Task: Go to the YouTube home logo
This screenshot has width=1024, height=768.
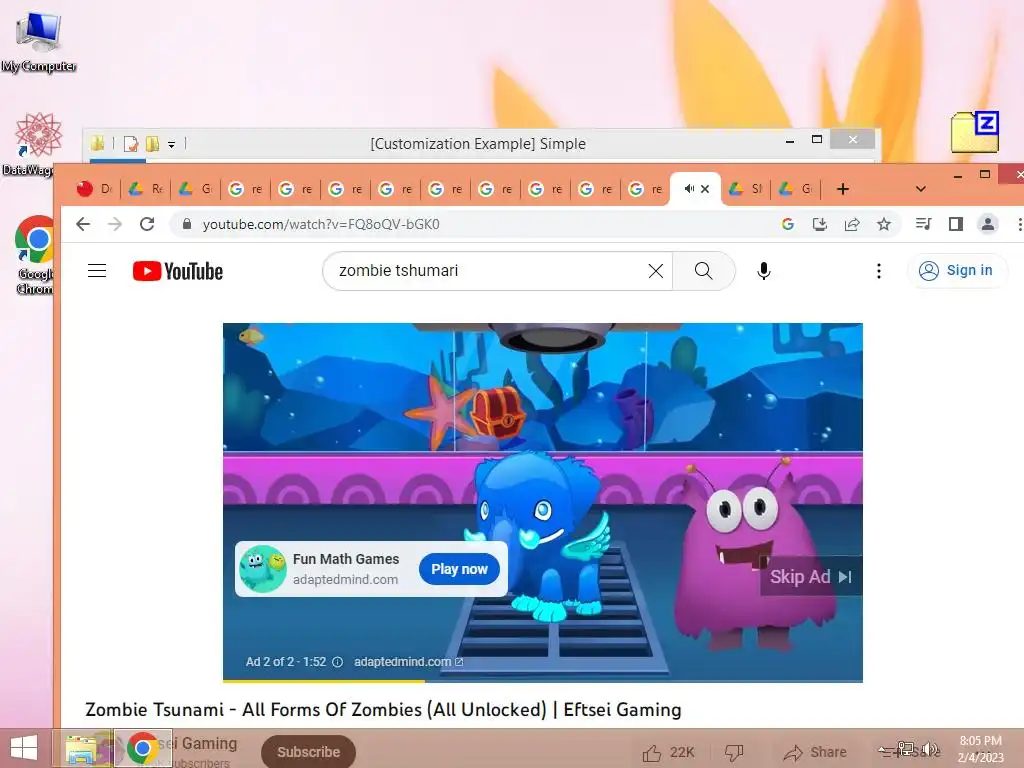Action: click(178, 271)
